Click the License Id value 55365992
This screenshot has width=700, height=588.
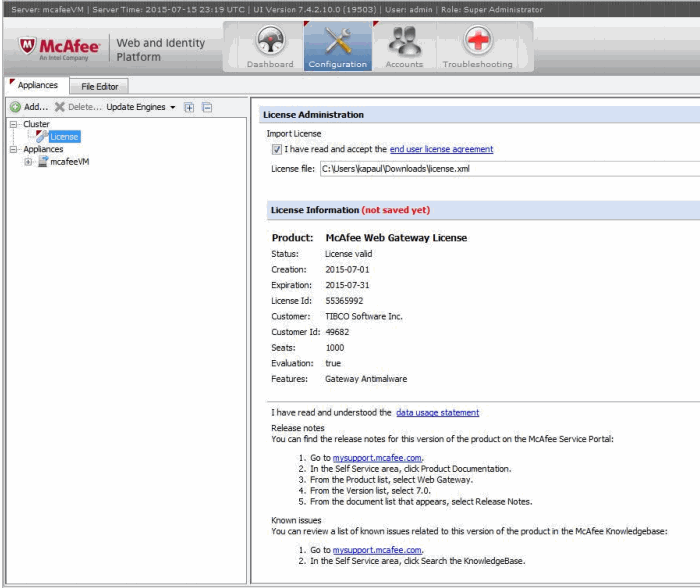[344, 301]
